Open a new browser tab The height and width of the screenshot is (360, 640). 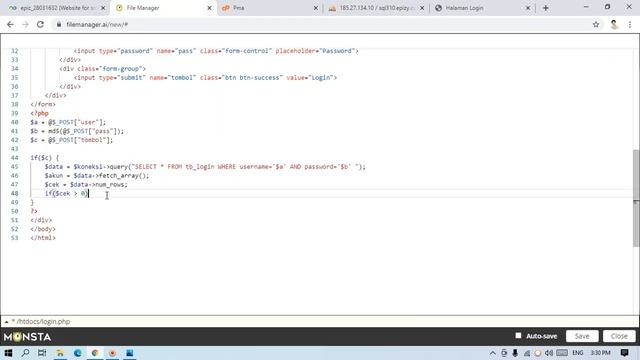[546, 8]
